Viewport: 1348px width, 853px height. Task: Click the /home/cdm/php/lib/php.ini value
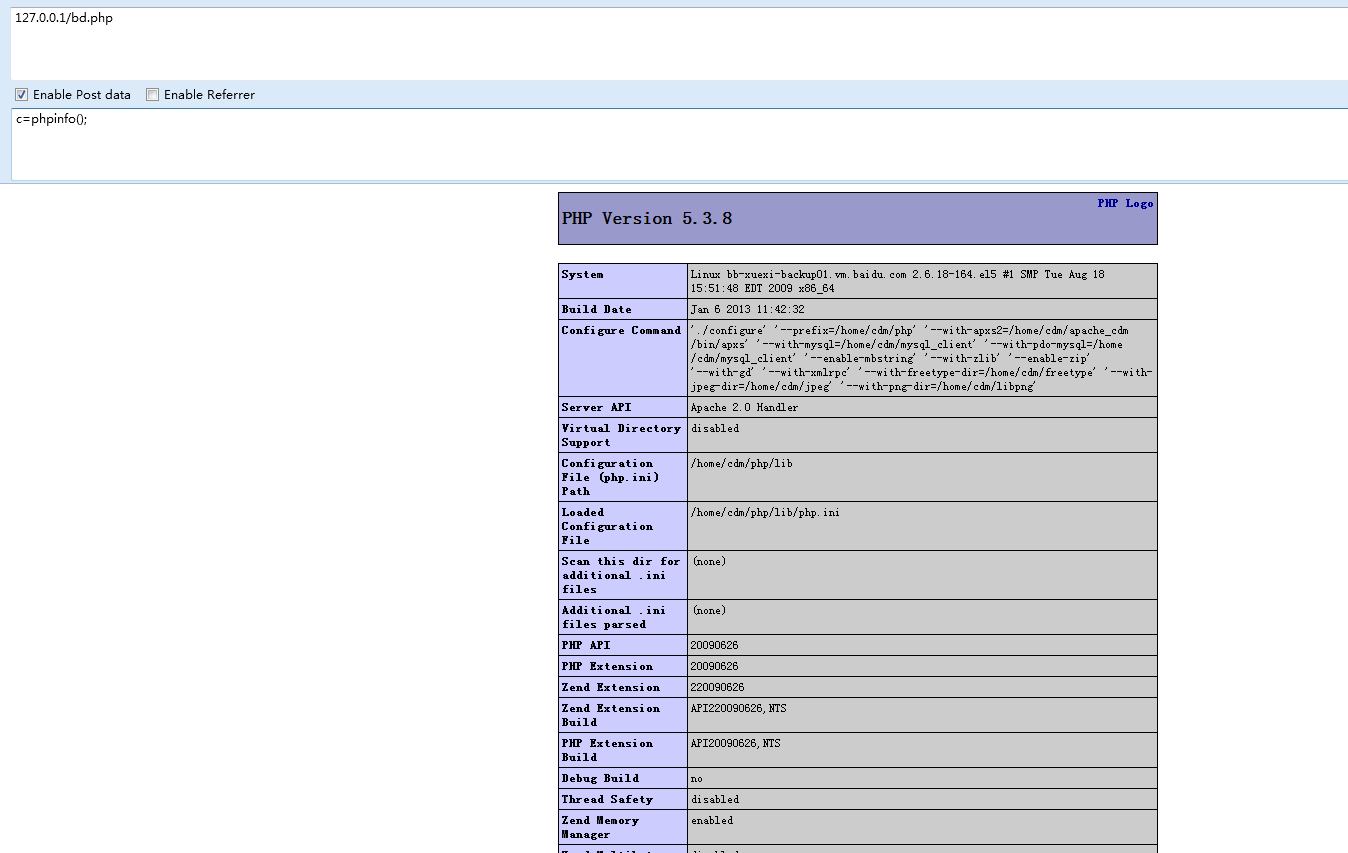click(x=765, y=512)
